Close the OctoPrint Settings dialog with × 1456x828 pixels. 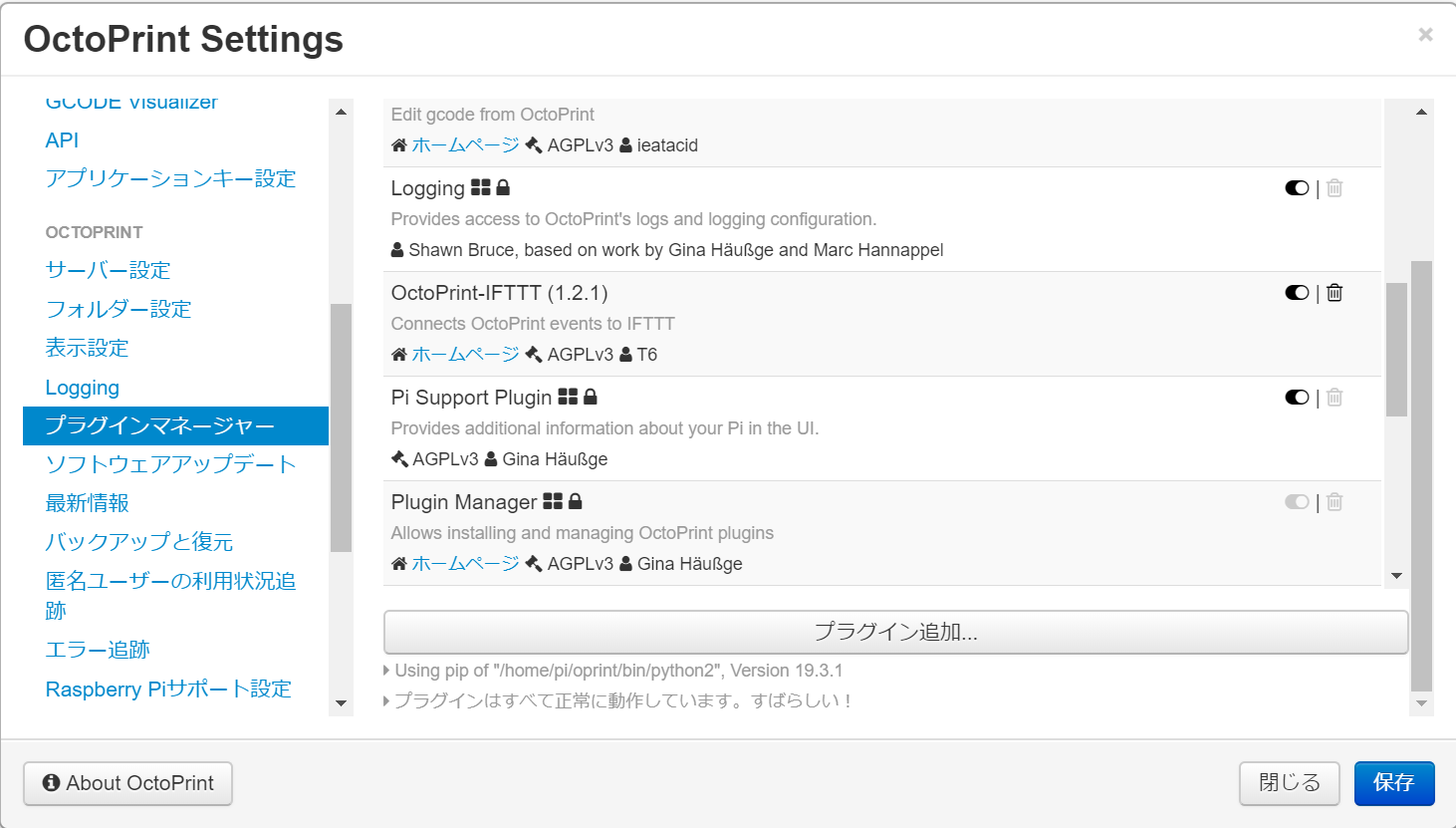pos(1425,35)
